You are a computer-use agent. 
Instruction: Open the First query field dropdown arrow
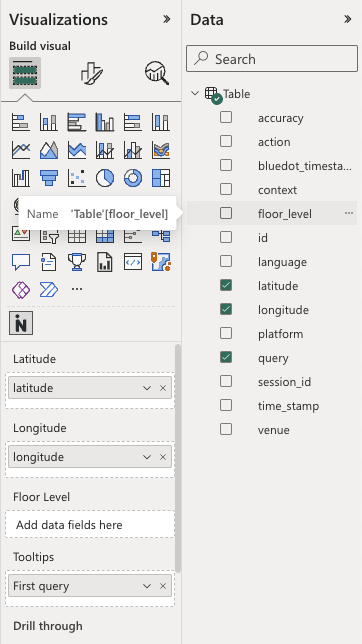(x=147, y=586)
